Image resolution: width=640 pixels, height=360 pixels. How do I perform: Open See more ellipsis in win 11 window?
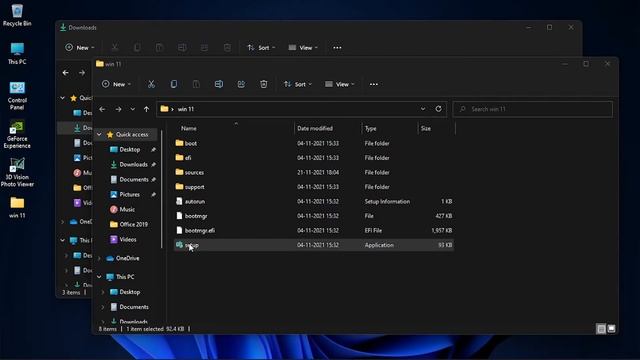click(373, 84)
